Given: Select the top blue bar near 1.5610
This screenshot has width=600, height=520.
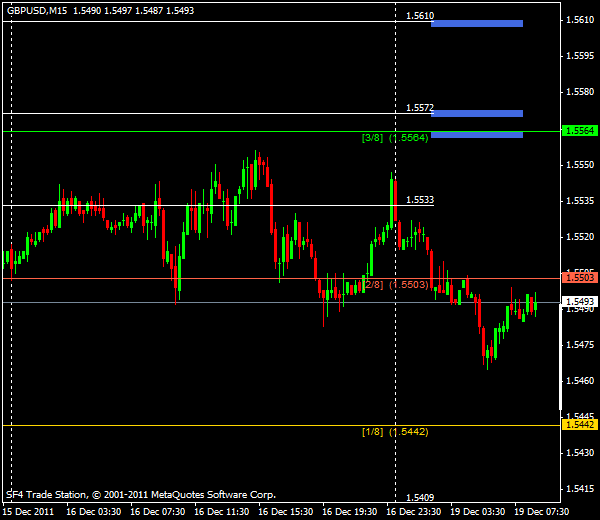Looking at the screenshot, I should tap(477, 23).
